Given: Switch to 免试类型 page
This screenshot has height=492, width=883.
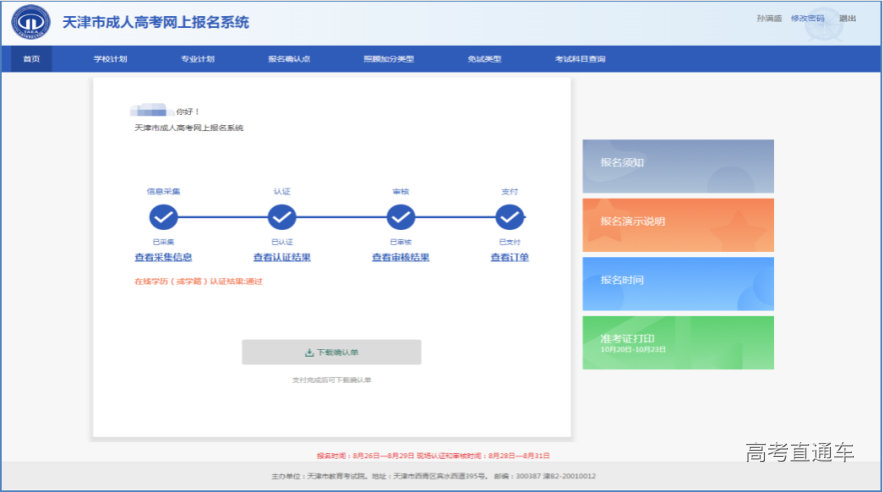Looking at the screenshot, I should pyautogui.click(x=484, y=59).
